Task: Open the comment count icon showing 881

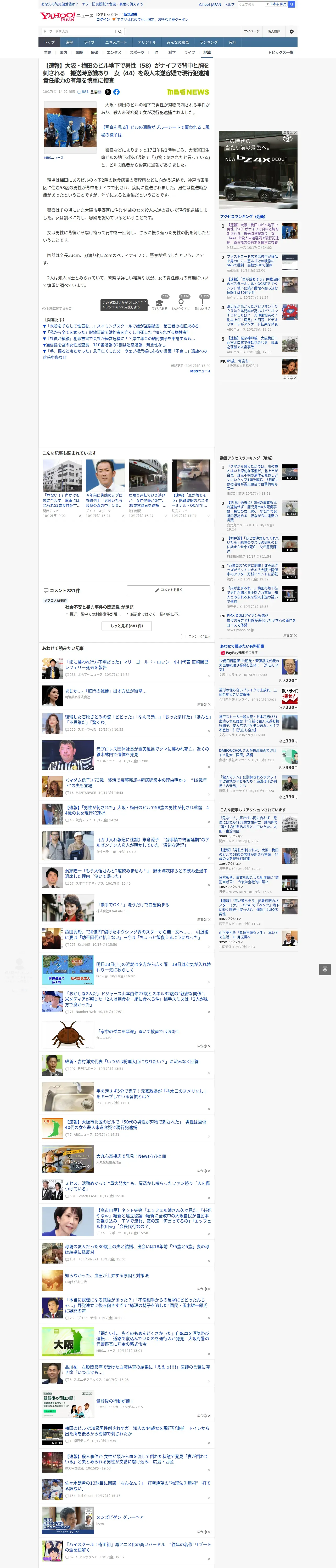Action: pos(83,92)
